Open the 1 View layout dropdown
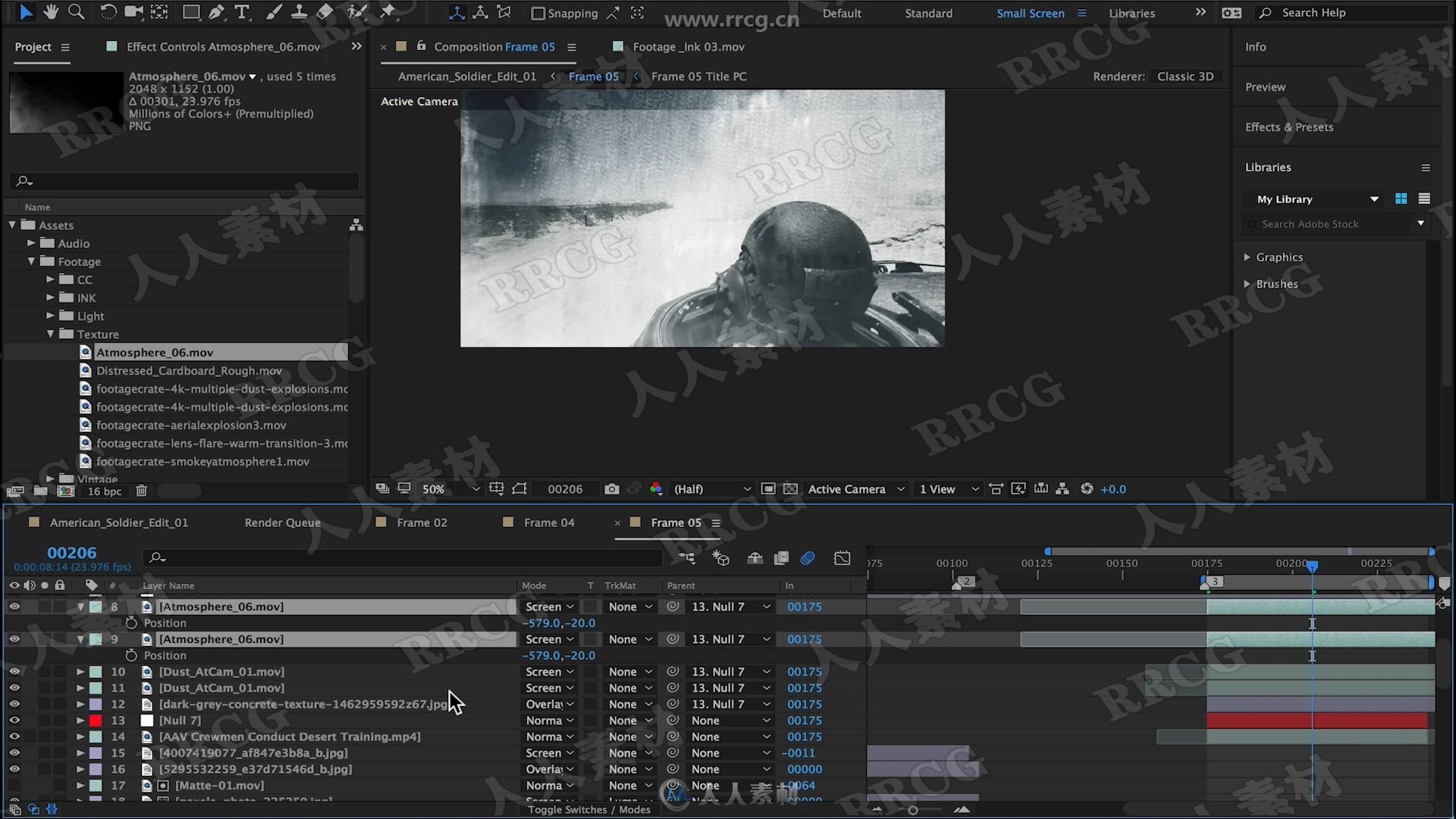 point(949,489)
